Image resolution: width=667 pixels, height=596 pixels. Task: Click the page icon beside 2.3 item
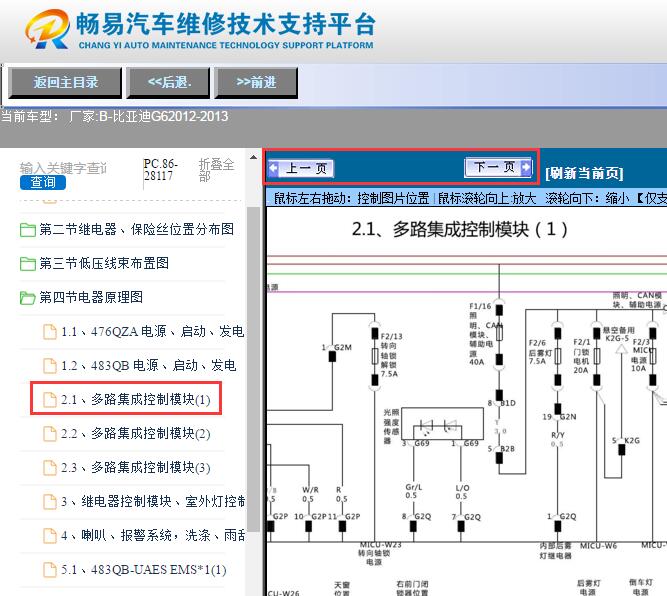[50, 468]
